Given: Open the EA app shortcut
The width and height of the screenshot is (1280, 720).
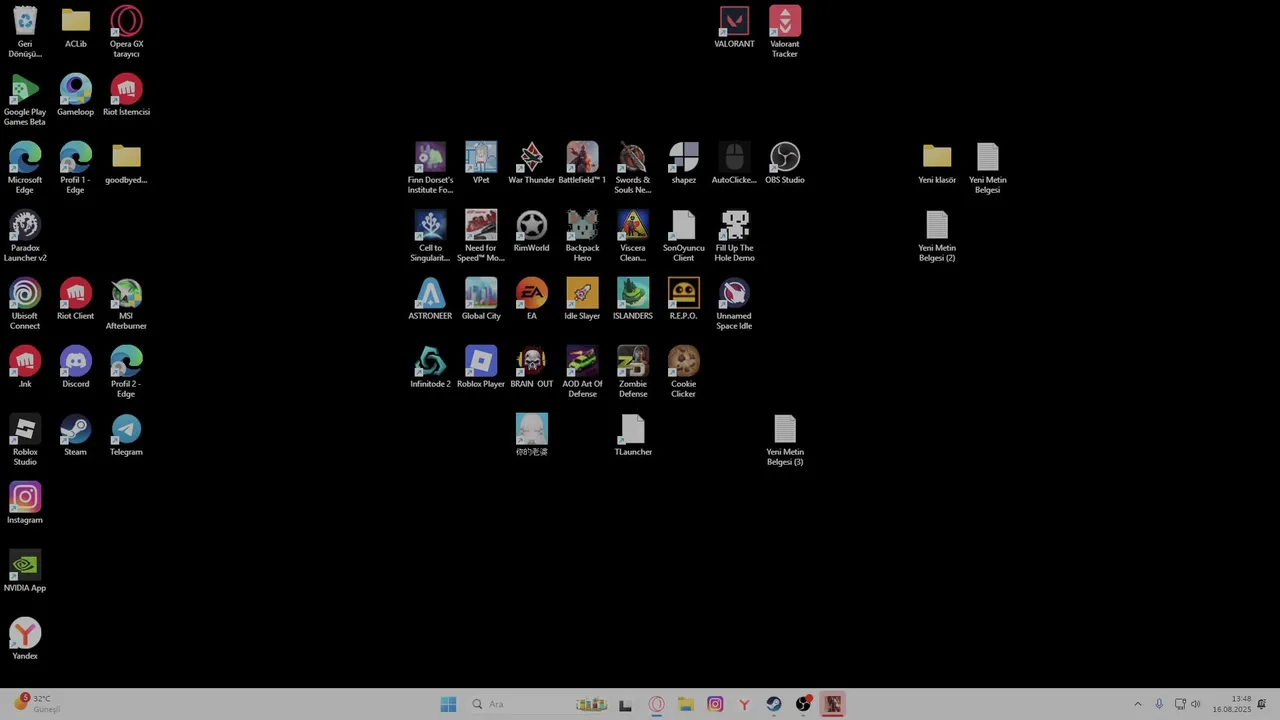Looking at the screenshot, I should (x=531, y=294).
